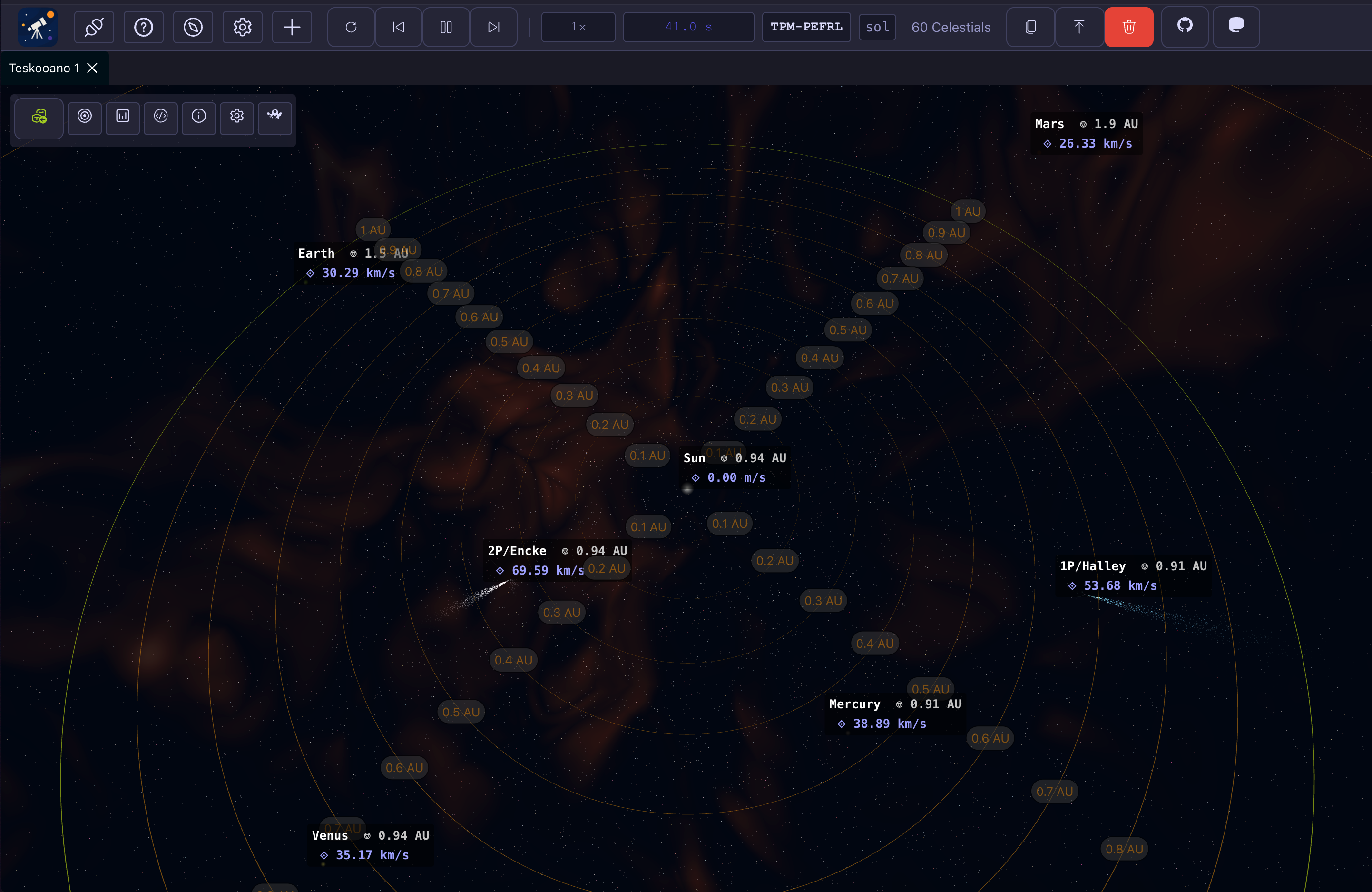
Task: Reset the simulation with the reload button
Action: [351, 27]
